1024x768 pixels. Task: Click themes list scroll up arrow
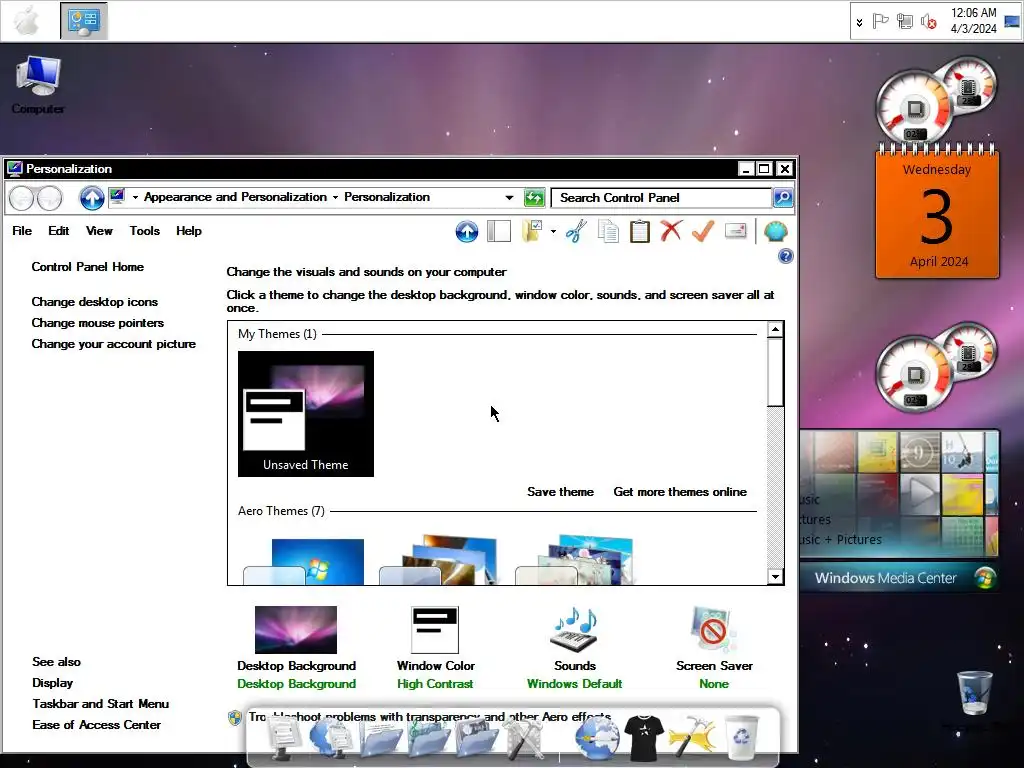tap(775, 329)
